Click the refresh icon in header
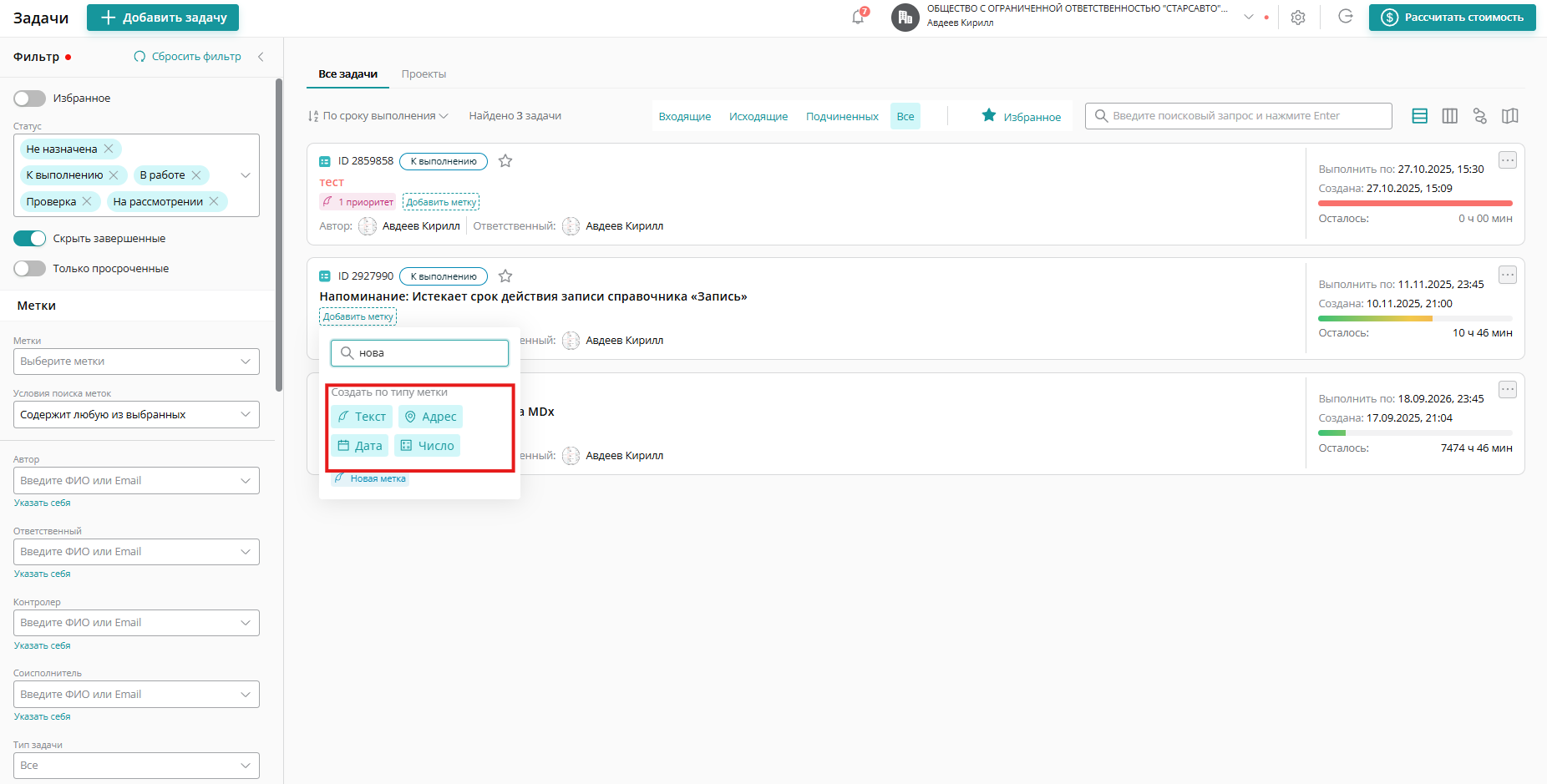Viewport: 1547px width, 784px height. tap(1345, 17)
